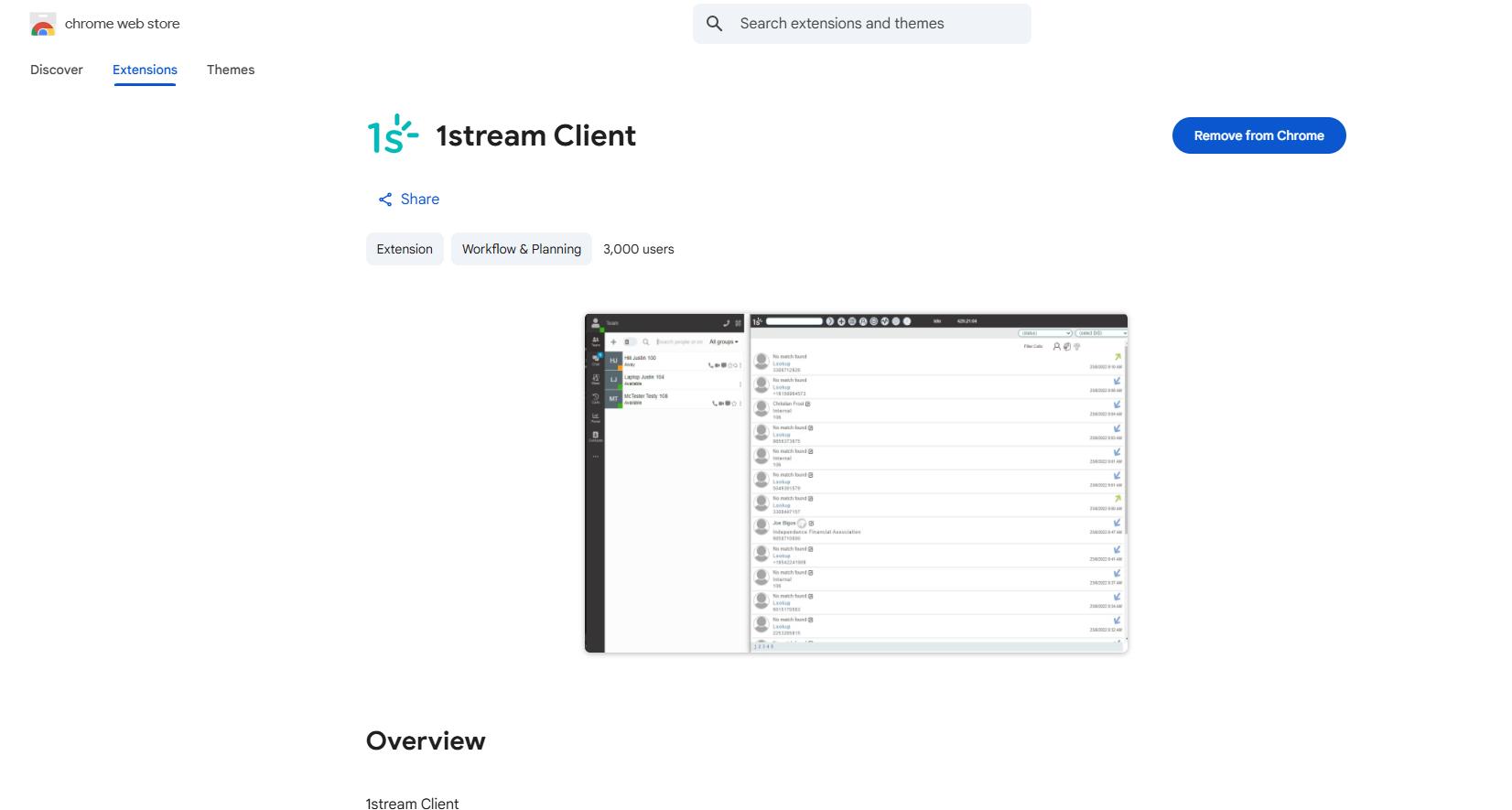Screen dimensions: 1512x810
Task: Click the 1stream Client logo
Action: coord(393,135)
